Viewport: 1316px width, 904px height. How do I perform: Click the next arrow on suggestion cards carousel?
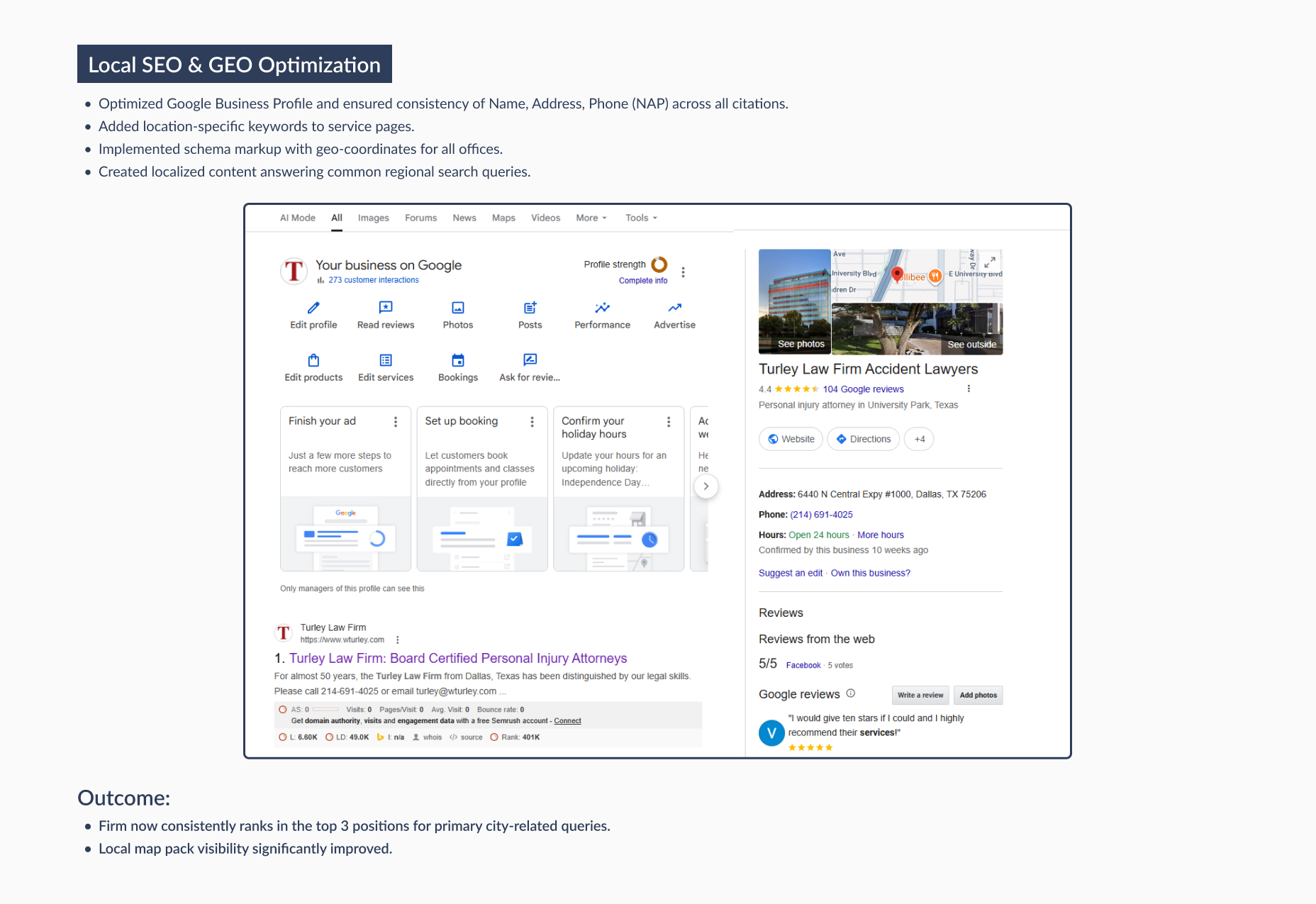(x=706, y=486)
